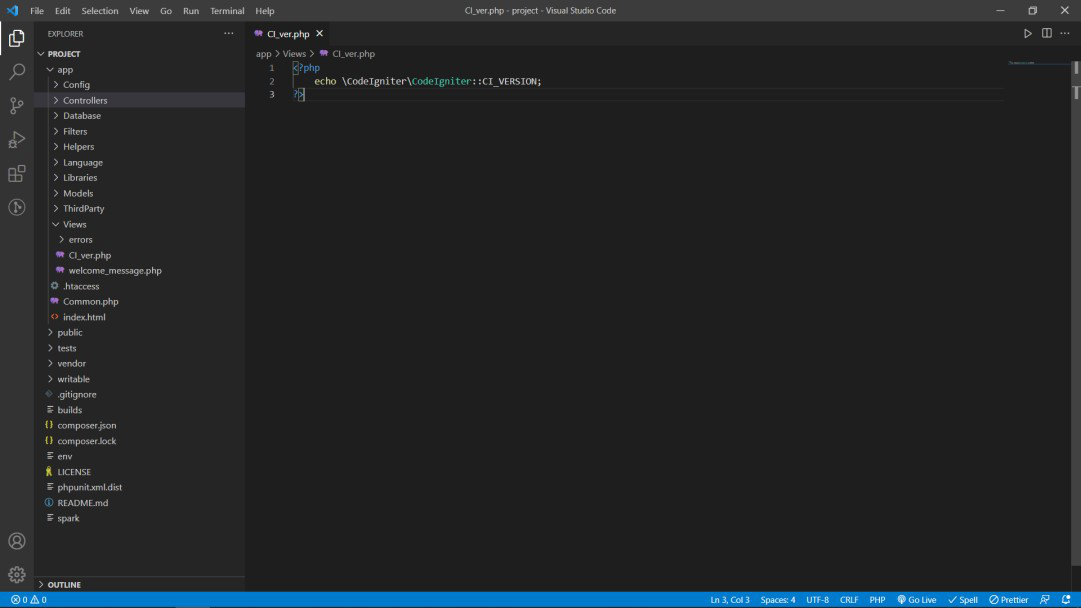Open the File menu
The width and height of the screenshot is (1081, 608).
click(37, 10)
